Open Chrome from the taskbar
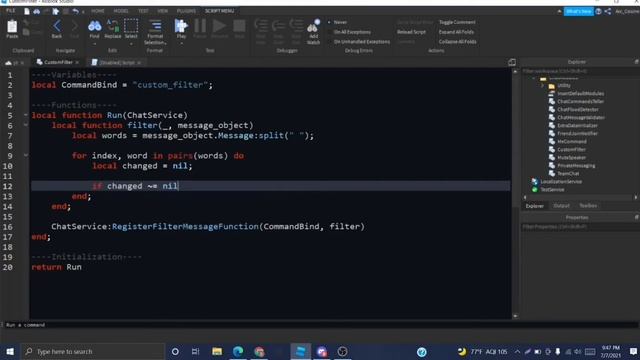The image size is (640, 360). click(259, 351)
